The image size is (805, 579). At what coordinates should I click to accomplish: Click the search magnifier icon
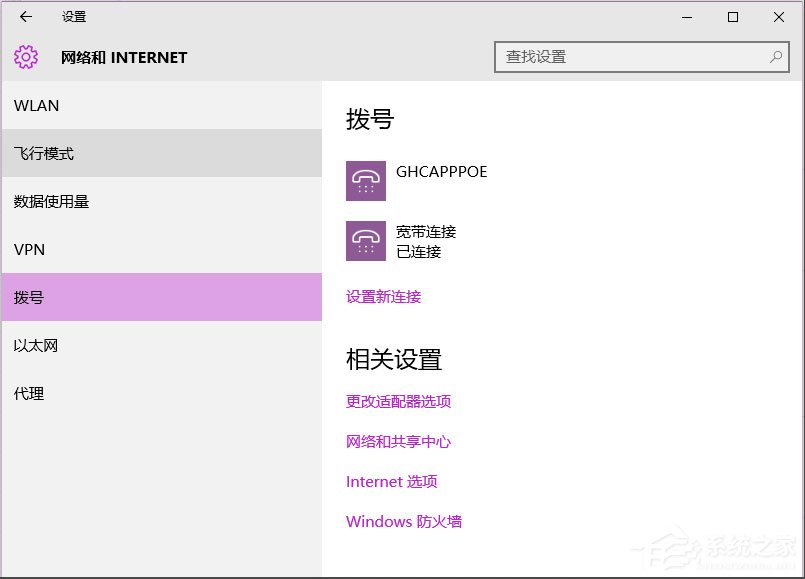point(776,57)
